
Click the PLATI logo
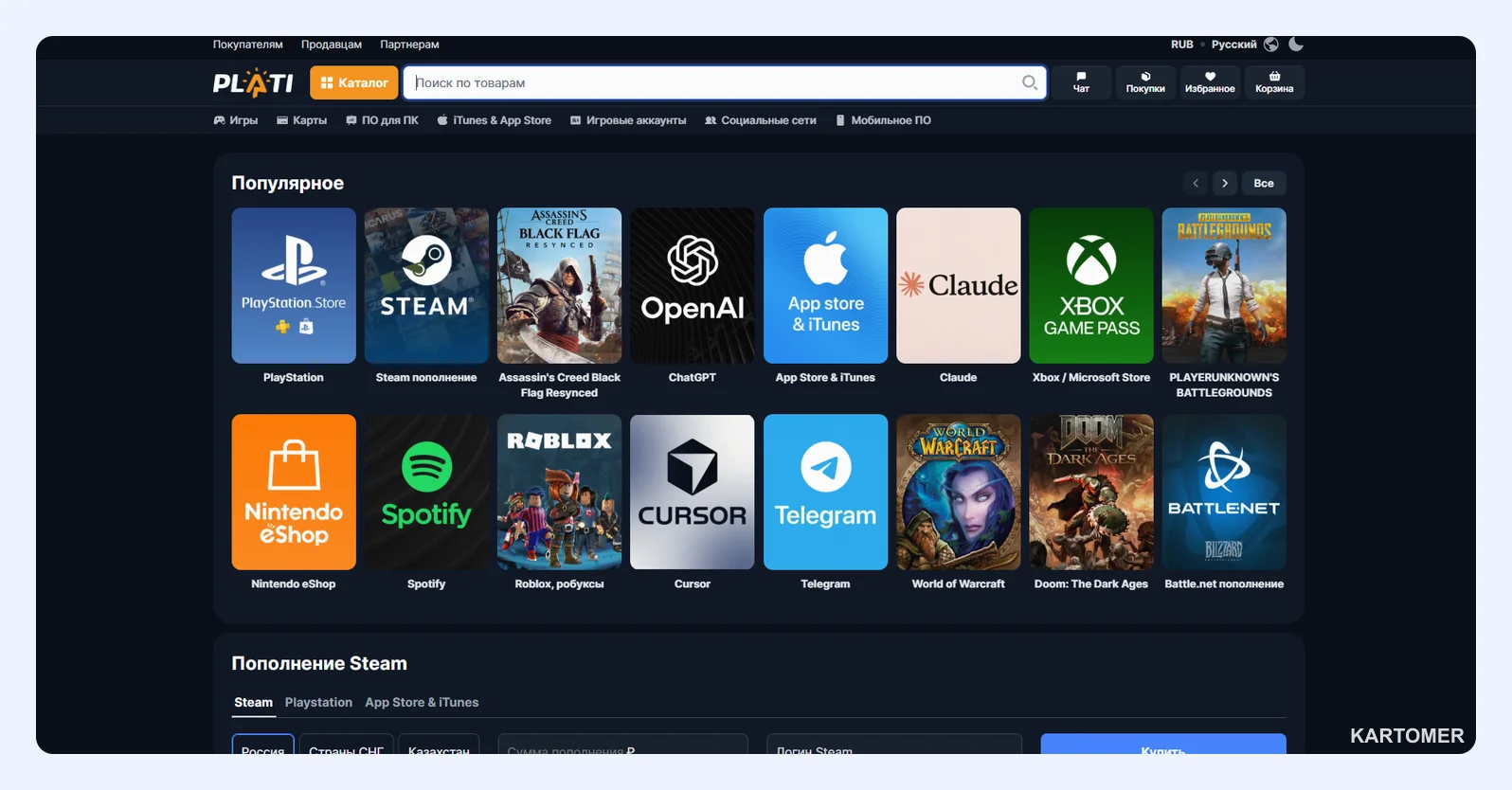click(x=253, y=83)
